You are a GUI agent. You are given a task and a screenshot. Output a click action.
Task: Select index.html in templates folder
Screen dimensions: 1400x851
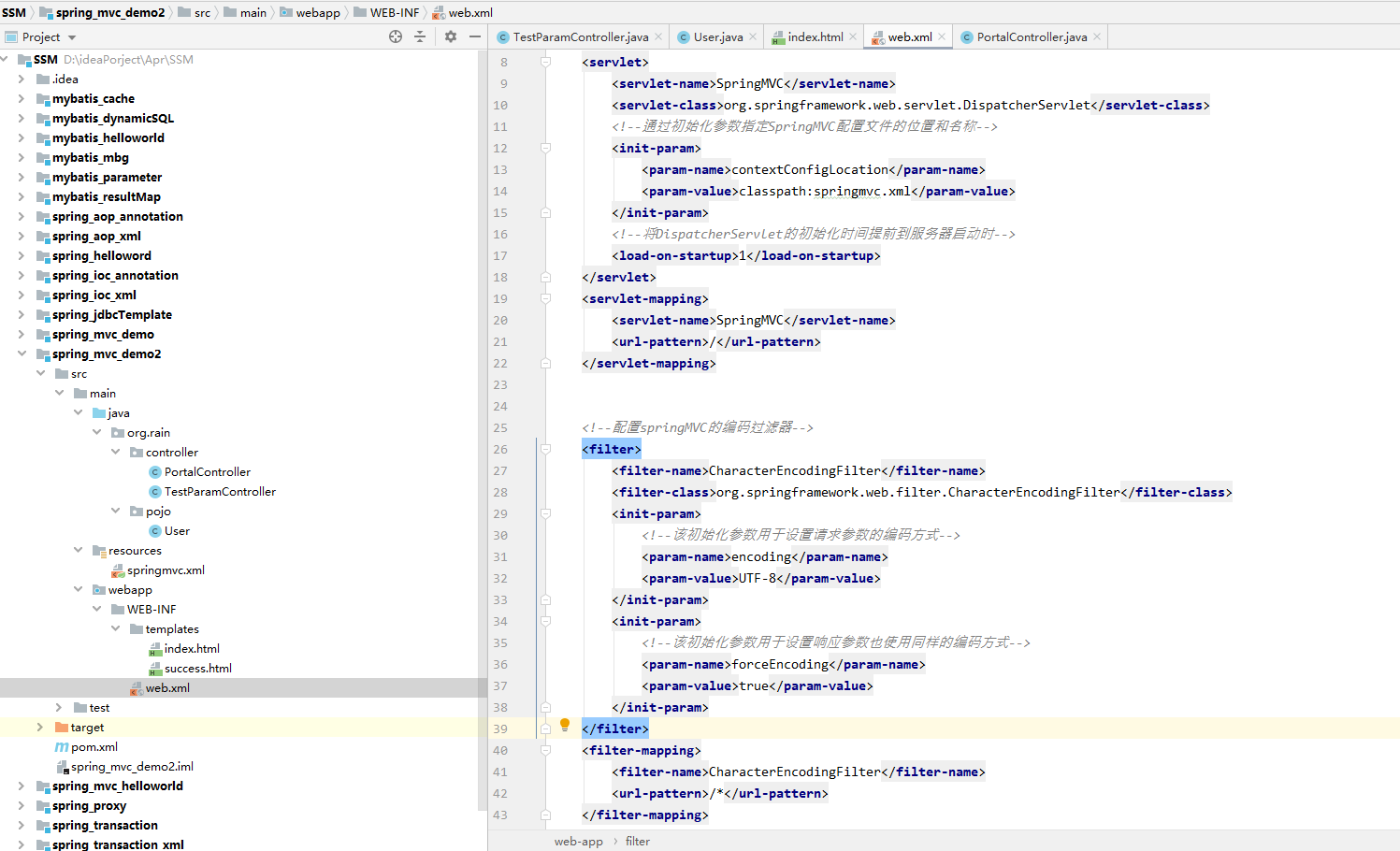point(192,648)
